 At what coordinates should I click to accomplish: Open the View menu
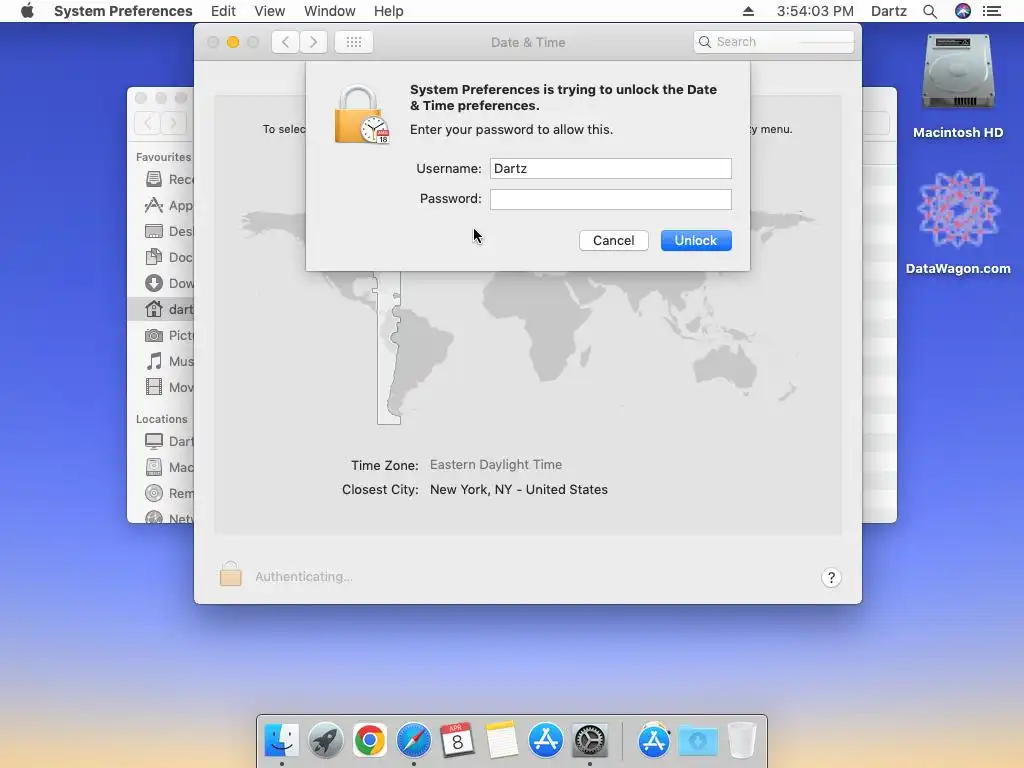[x=270, y=11]
